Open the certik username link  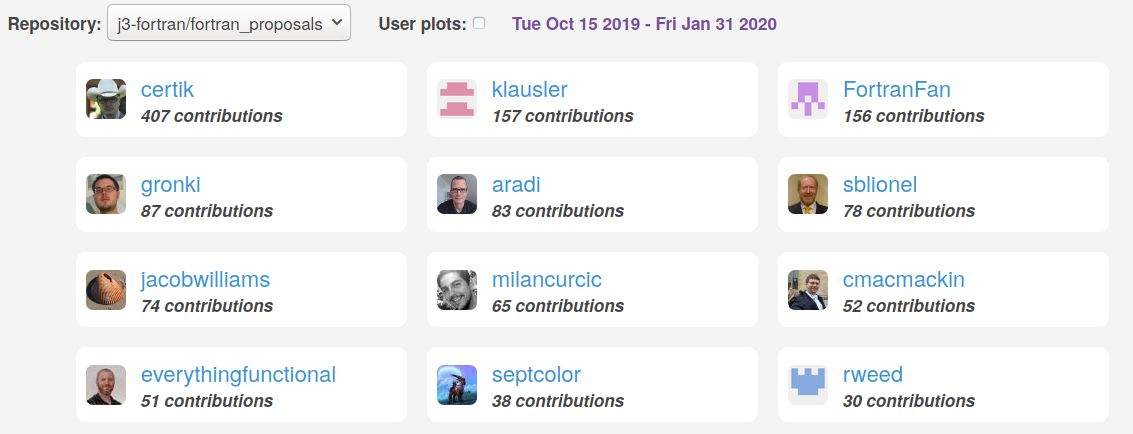(167, 90)
